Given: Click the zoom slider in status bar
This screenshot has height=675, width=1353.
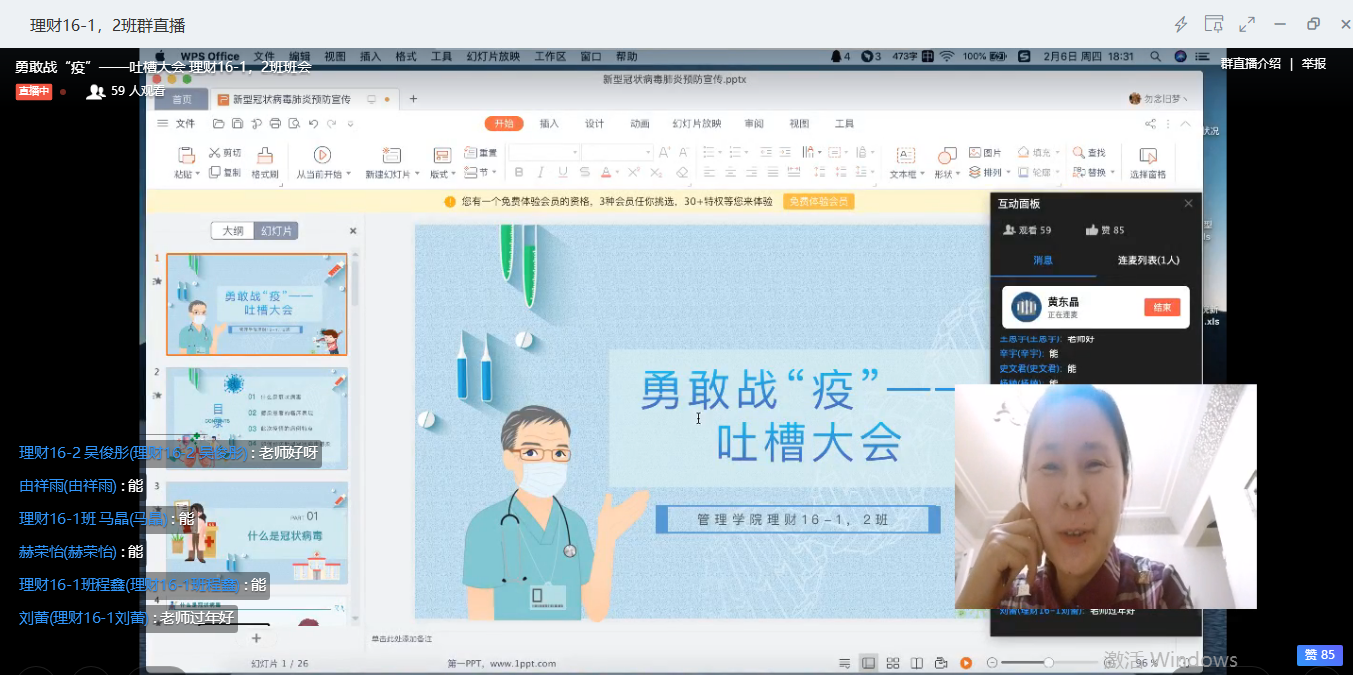Looking at the screenshot, I should [1048, 663].
